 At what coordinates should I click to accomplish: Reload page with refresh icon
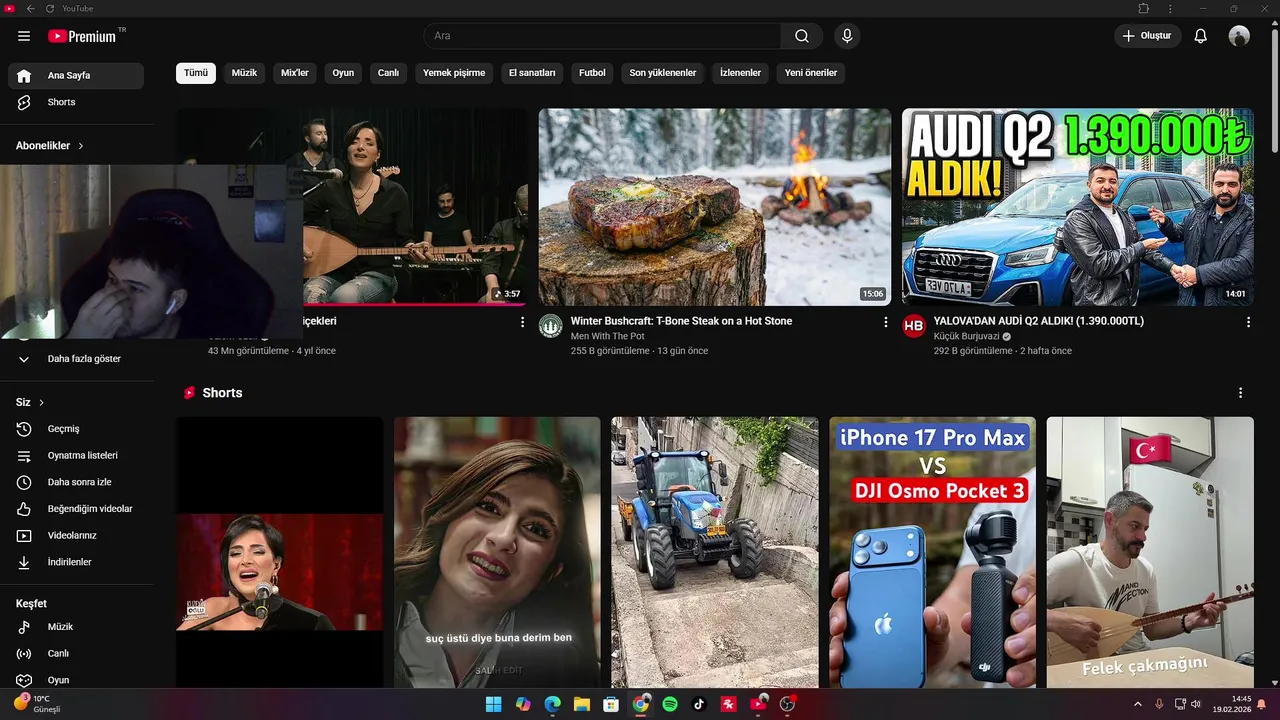click(50, 8)
